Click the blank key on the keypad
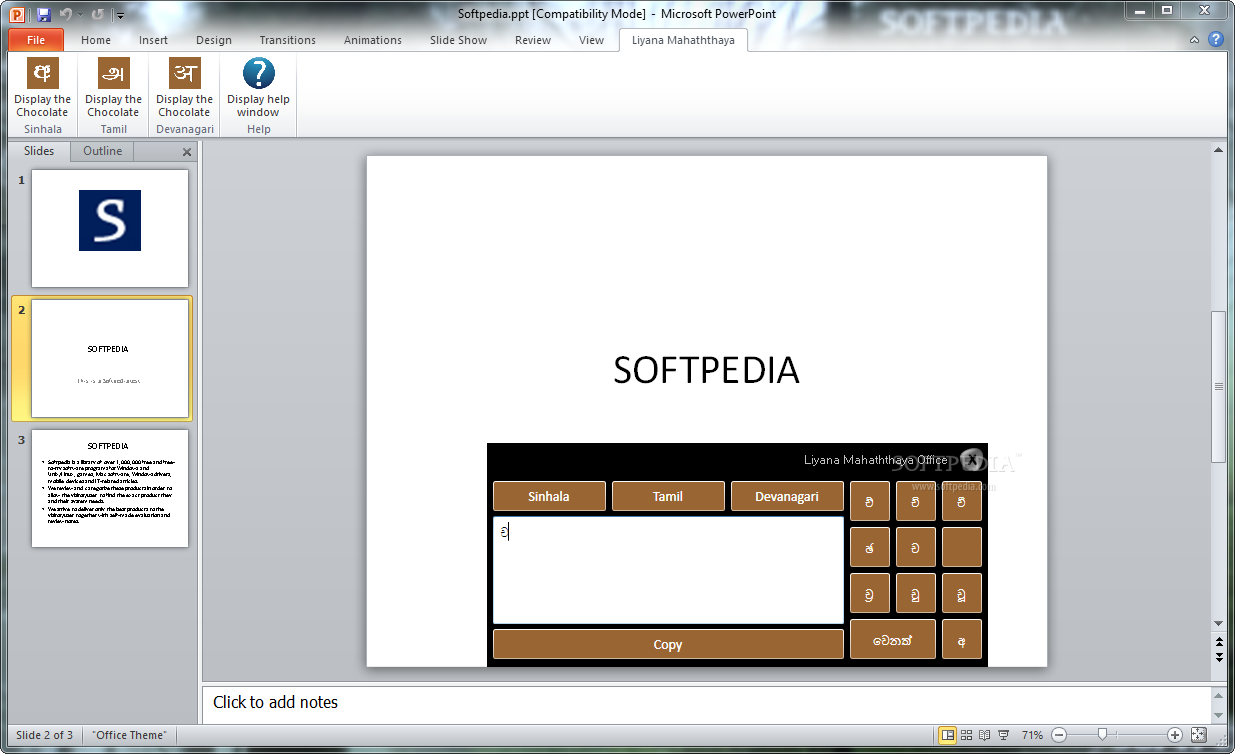Image resolution: width=1235 pixels, height=754 pixels. tap(962, 547)
